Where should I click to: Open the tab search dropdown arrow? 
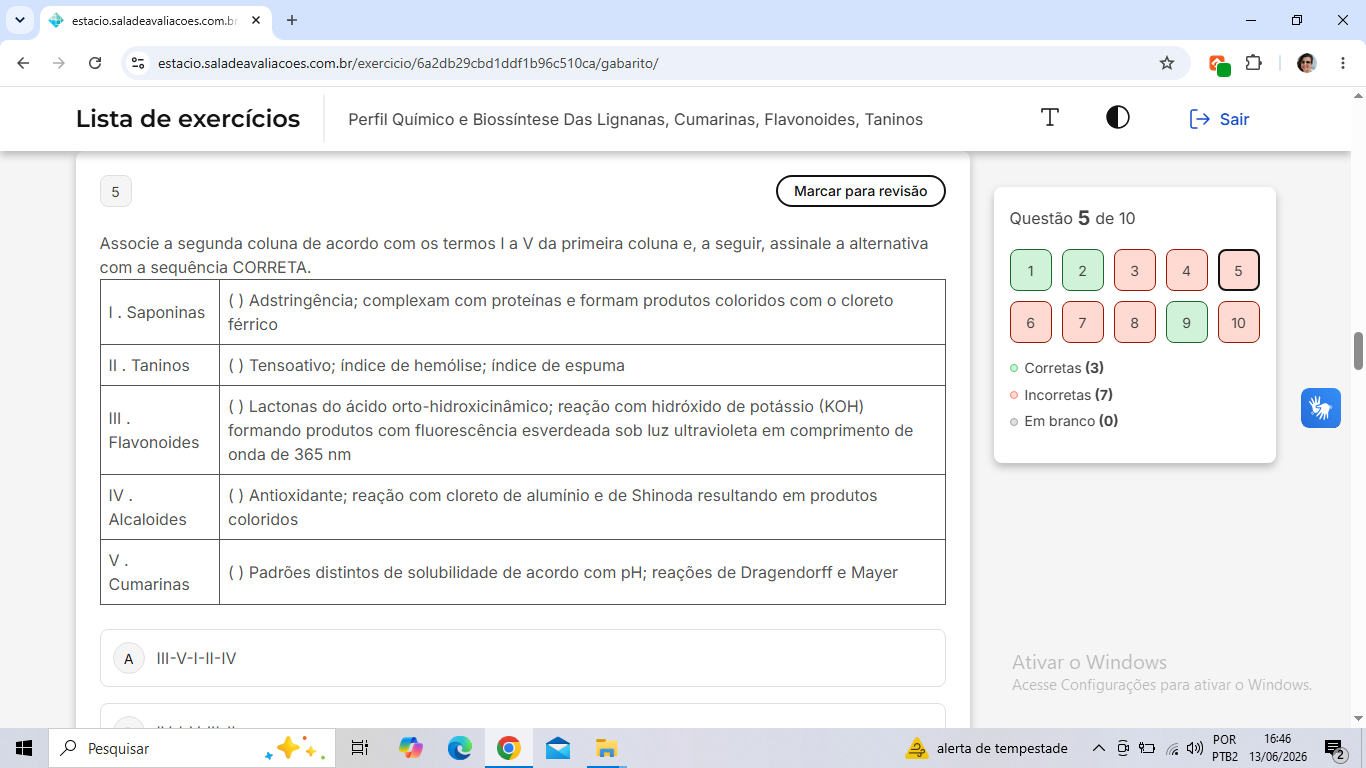pyautogui.click(x=20, y=20)
